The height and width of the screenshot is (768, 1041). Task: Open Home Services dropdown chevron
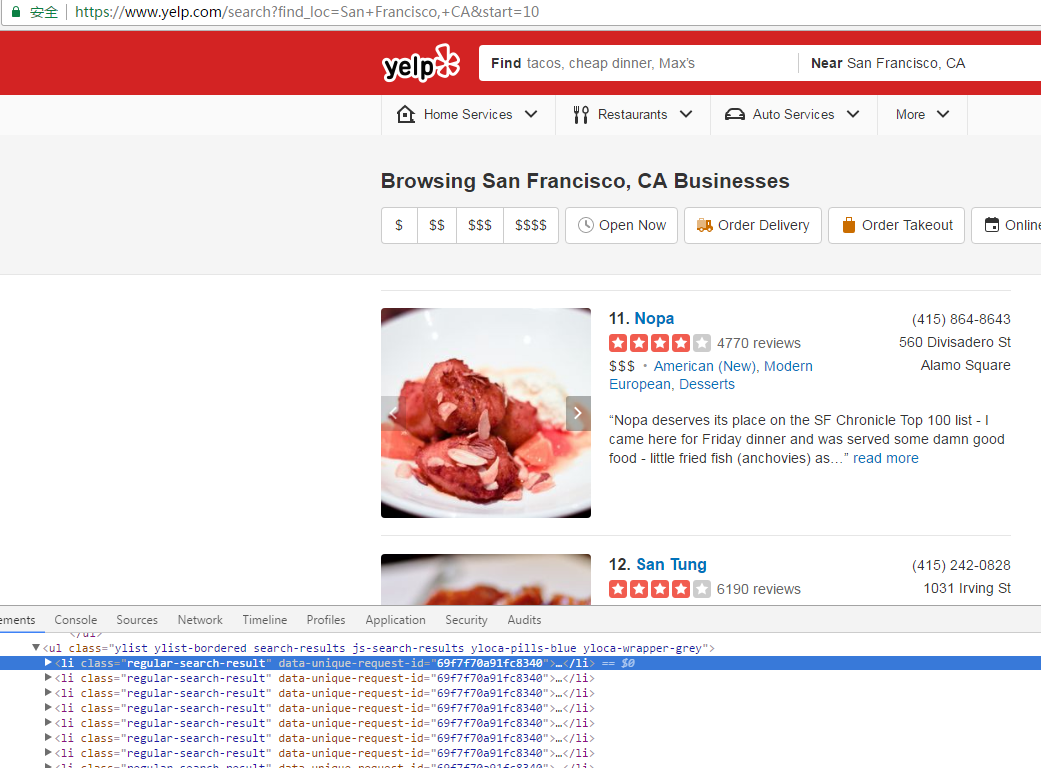530,114
